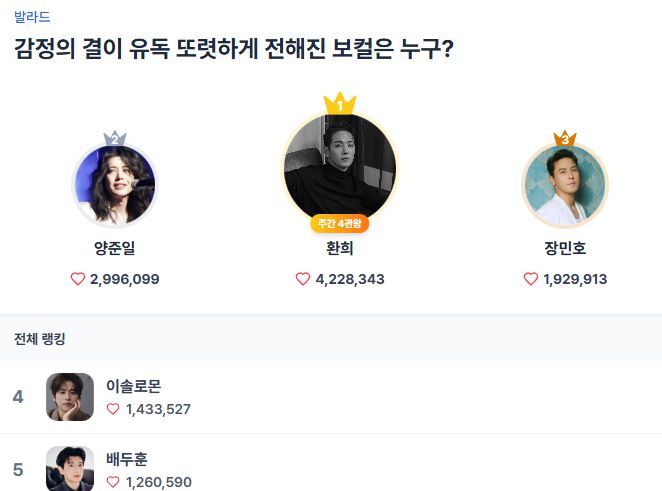Click the silver second-place crown badge

click(x=115, y=138)
